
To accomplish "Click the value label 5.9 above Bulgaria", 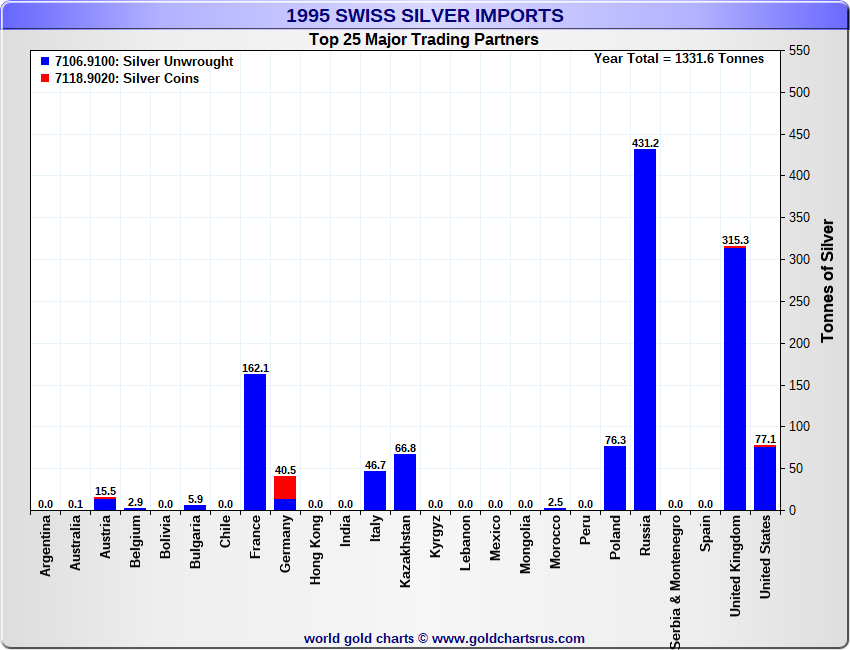I will click(195, 499).
